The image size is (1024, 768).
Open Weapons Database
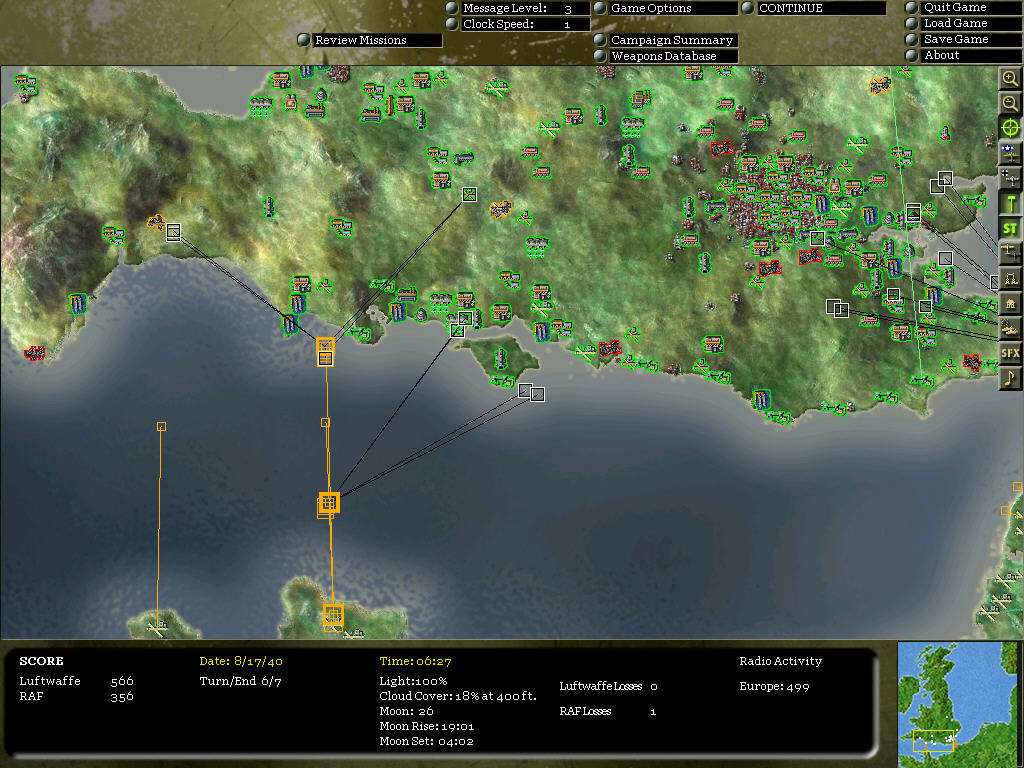click(673, 56)
